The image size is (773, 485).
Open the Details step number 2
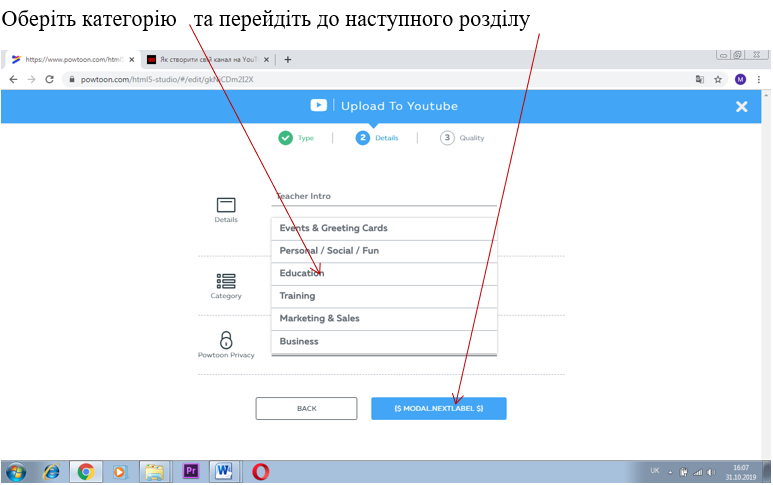(377, 138)
